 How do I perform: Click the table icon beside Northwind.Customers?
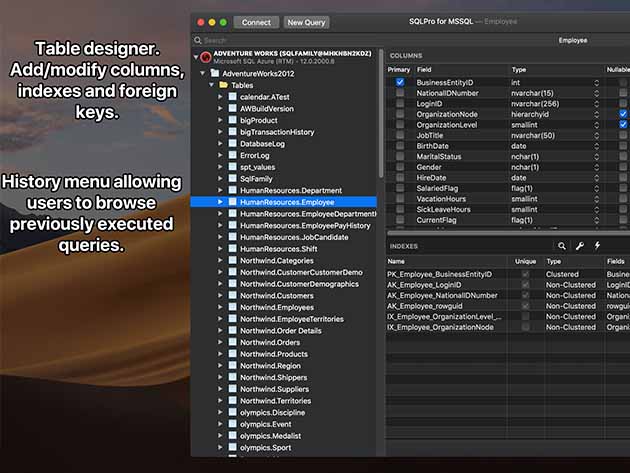232,295
